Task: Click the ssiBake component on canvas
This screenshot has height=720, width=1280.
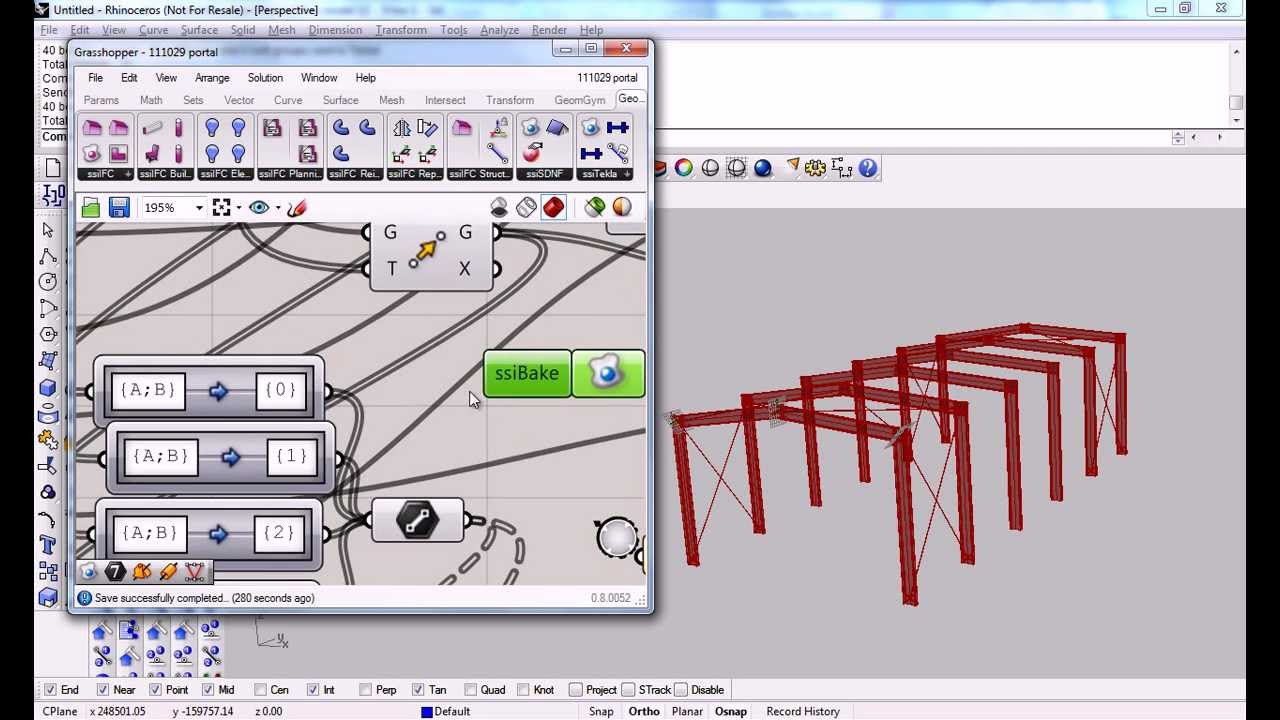Action: pos(565,374)
